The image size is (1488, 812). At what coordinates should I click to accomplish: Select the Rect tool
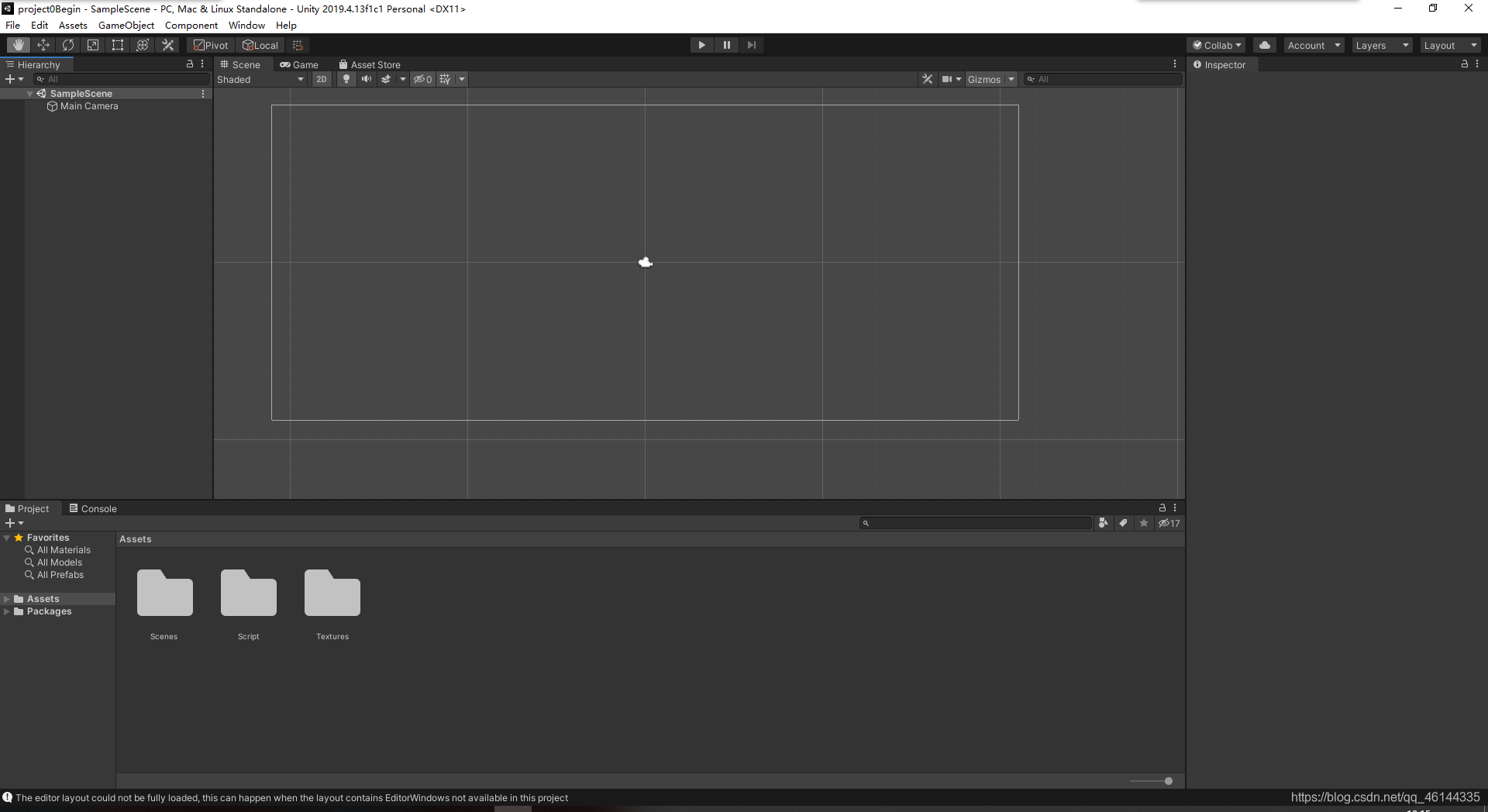point(118,45)
